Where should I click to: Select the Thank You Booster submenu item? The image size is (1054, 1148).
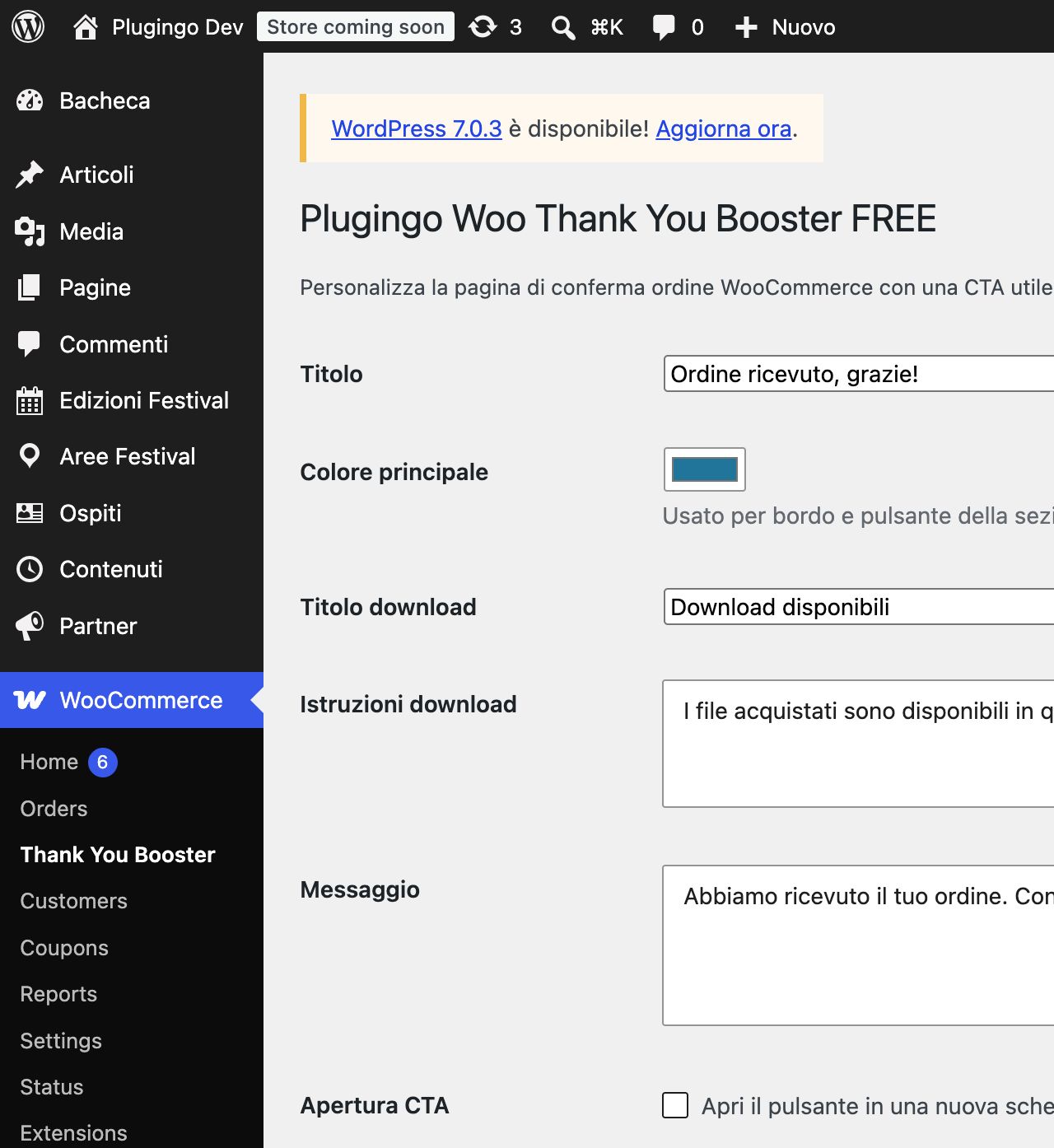118,855
